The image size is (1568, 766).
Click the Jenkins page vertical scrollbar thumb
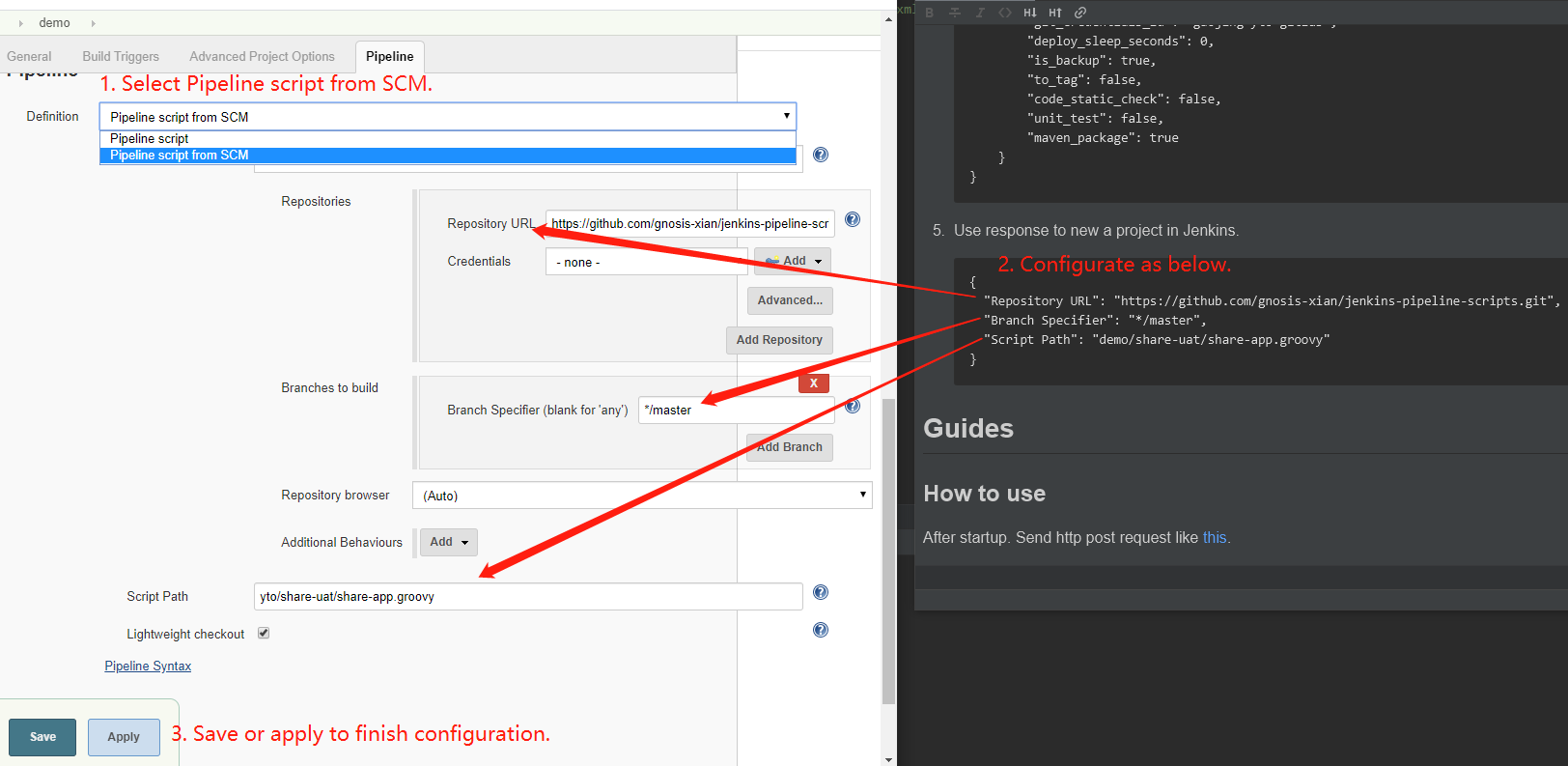pos(889,551)
